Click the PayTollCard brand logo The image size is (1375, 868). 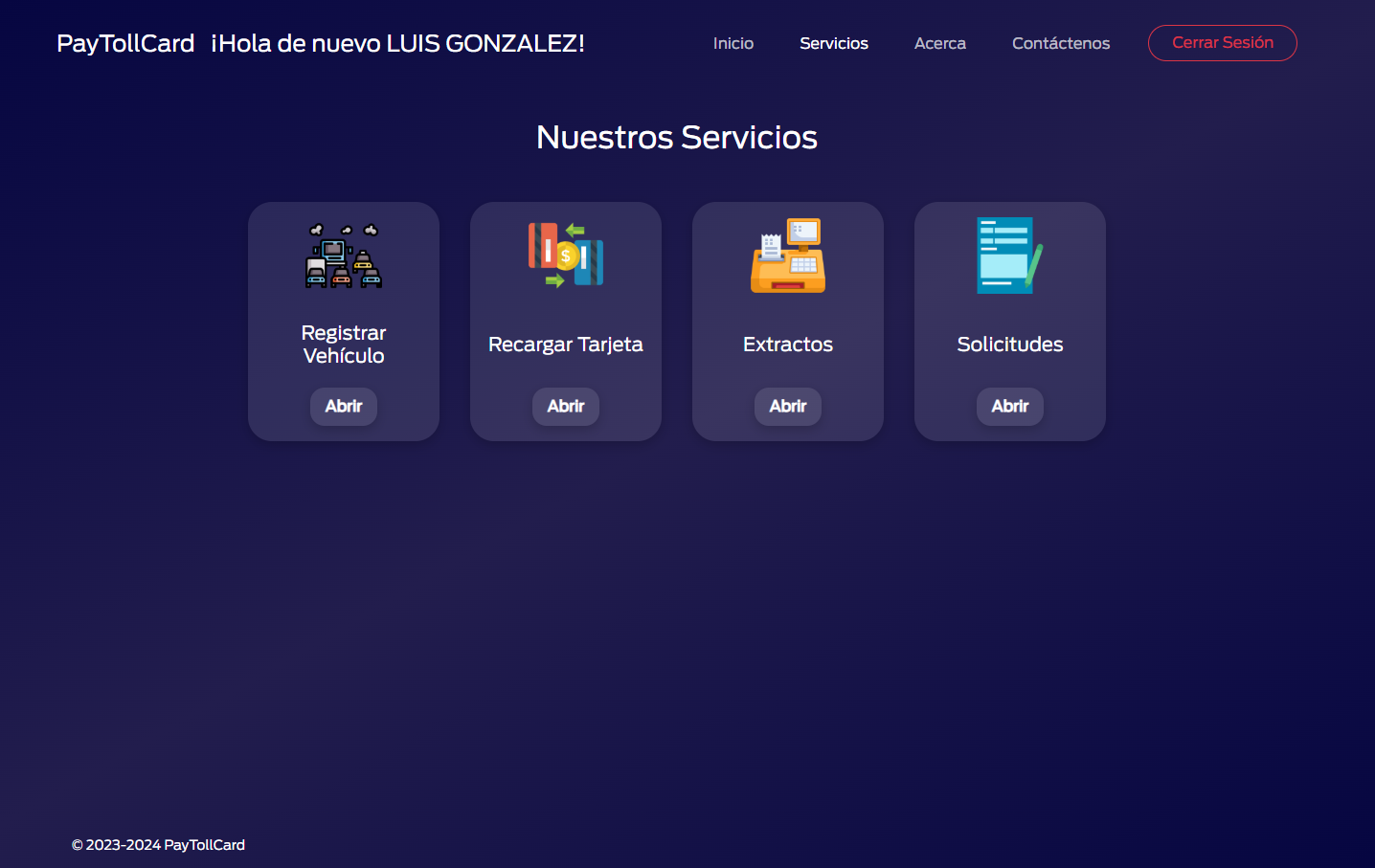pos(125,43)
